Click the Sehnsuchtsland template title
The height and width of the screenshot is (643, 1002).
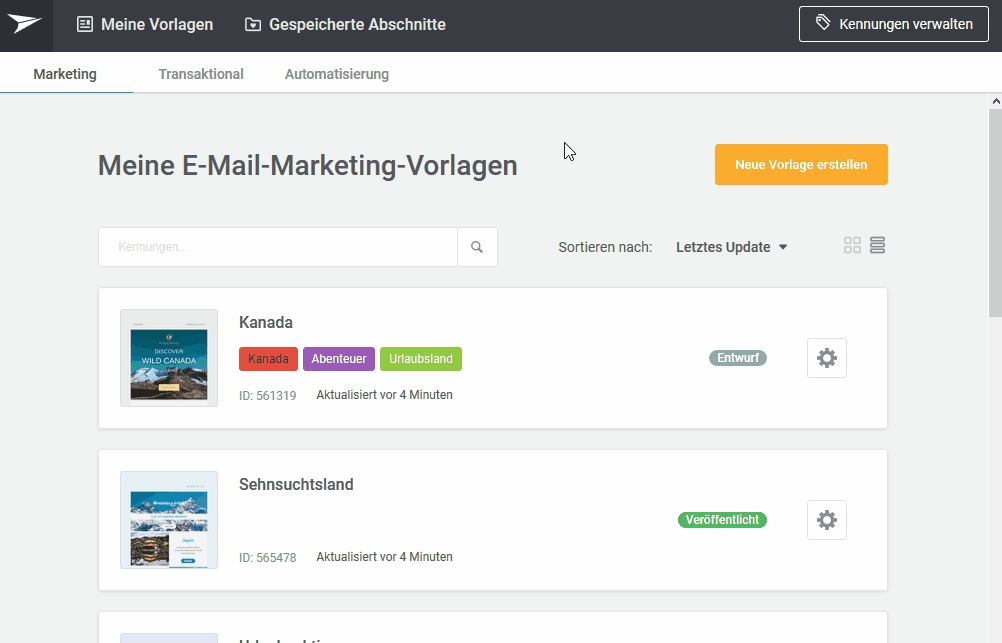click(x=296, y=484)
